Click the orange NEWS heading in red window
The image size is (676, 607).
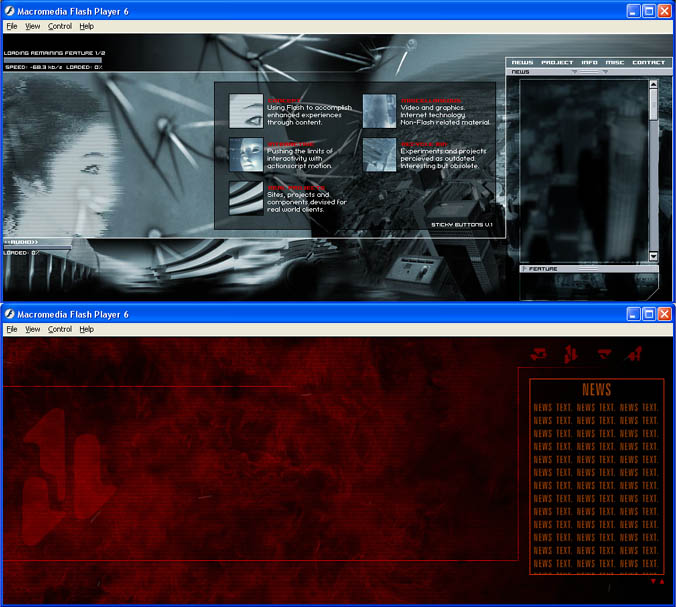tap(597, 390)
